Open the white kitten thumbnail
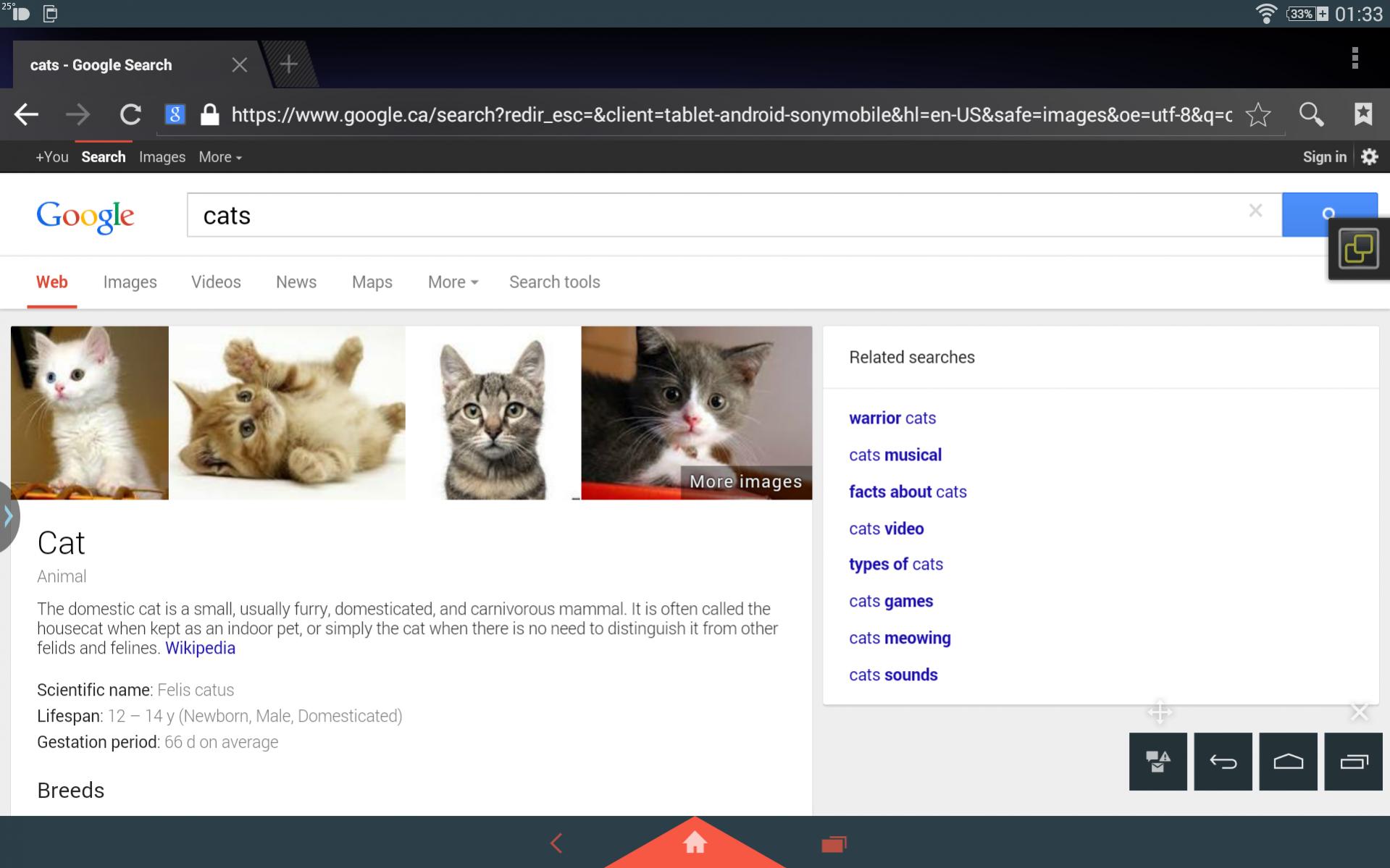 (x=90, y=413)
